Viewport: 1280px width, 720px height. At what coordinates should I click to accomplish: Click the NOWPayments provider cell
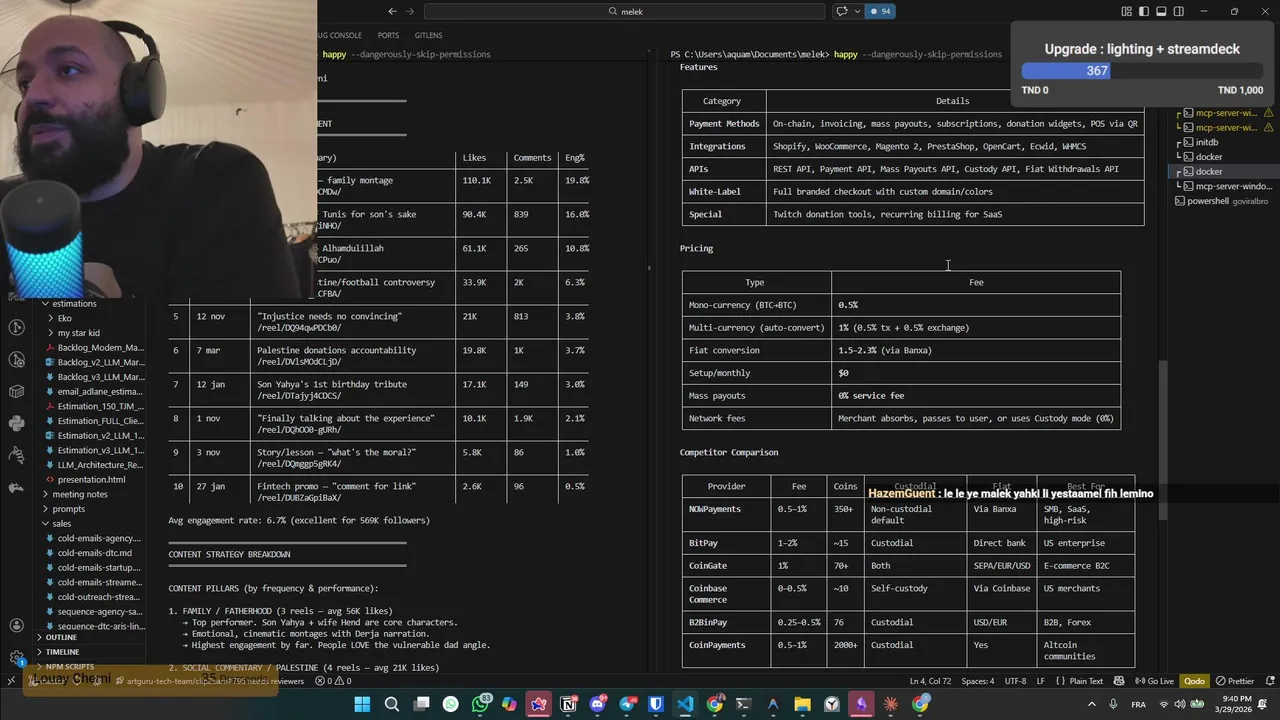click(x=714, y=509)
